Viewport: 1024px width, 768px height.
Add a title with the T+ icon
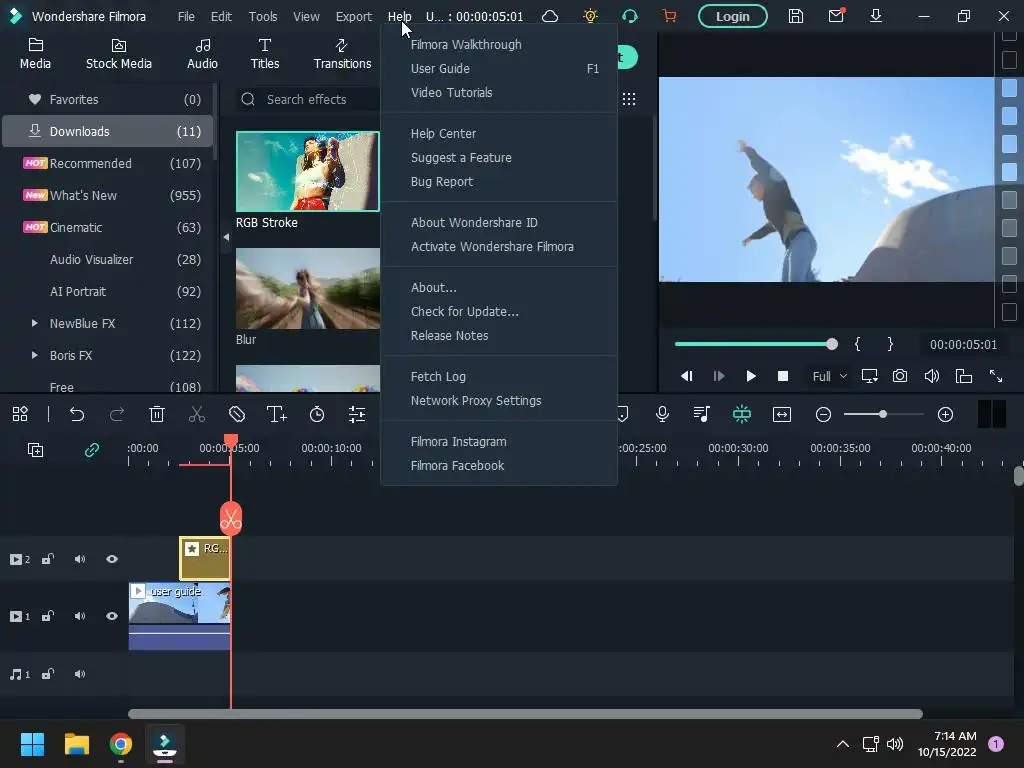point(277,414)
